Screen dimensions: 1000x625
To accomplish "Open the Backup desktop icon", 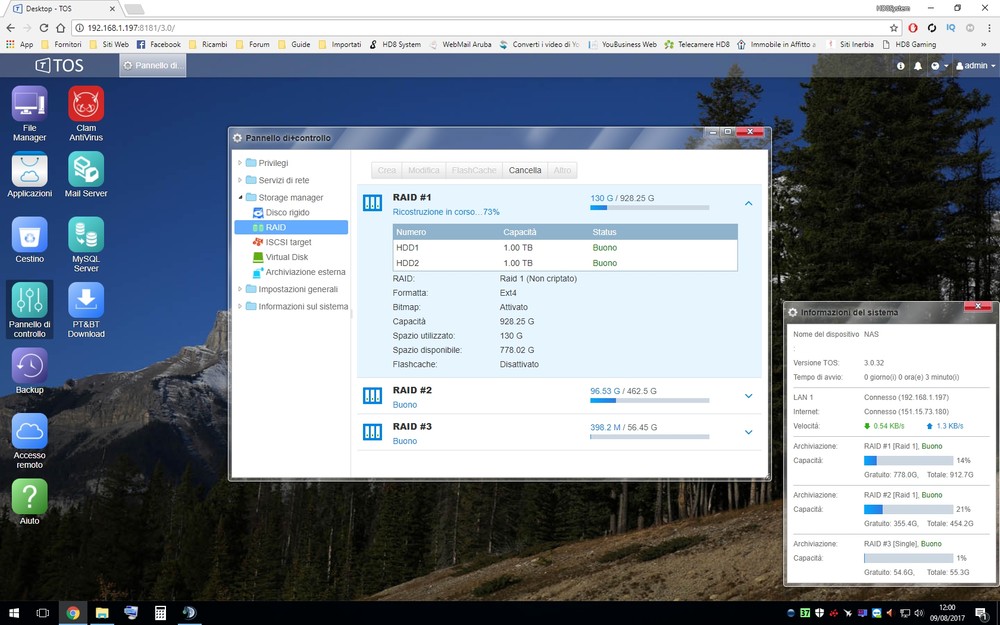I will [29, 366].
